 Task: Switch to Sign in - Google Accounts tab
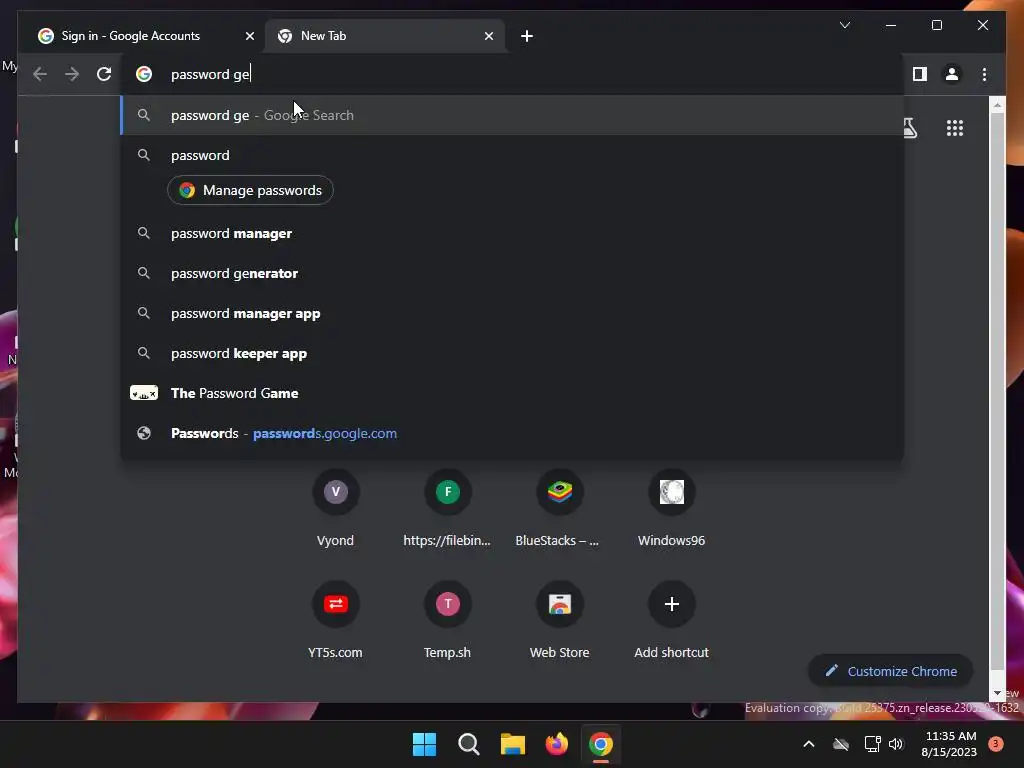[140, 36]
